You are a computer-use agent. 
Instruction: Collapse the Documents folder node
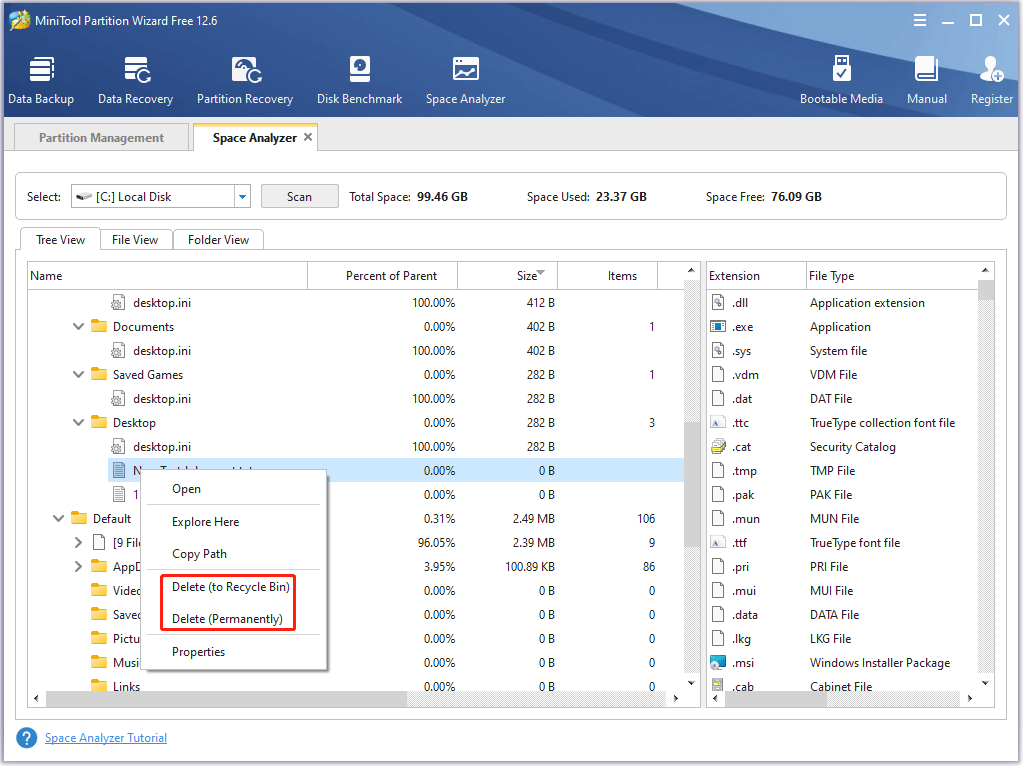(x=78, y=326)
